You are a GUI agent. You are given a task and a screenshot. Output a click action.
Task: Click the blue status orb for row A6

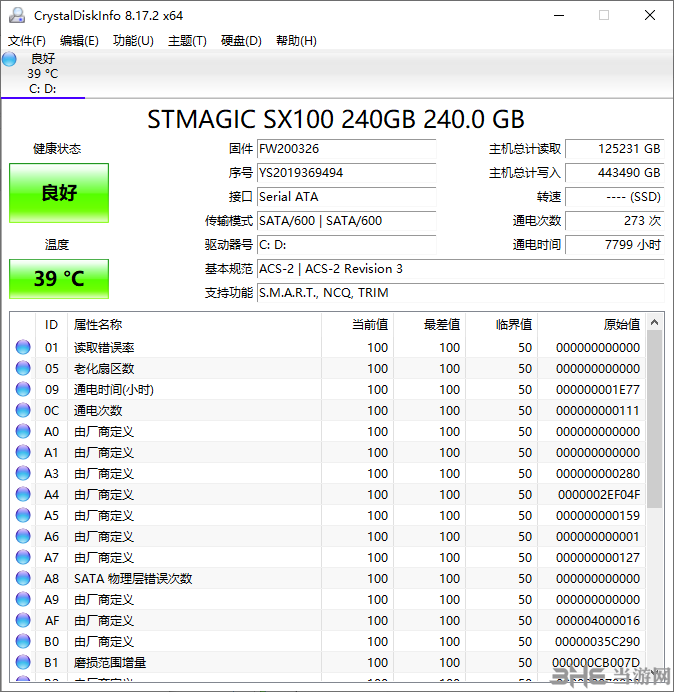23,536
